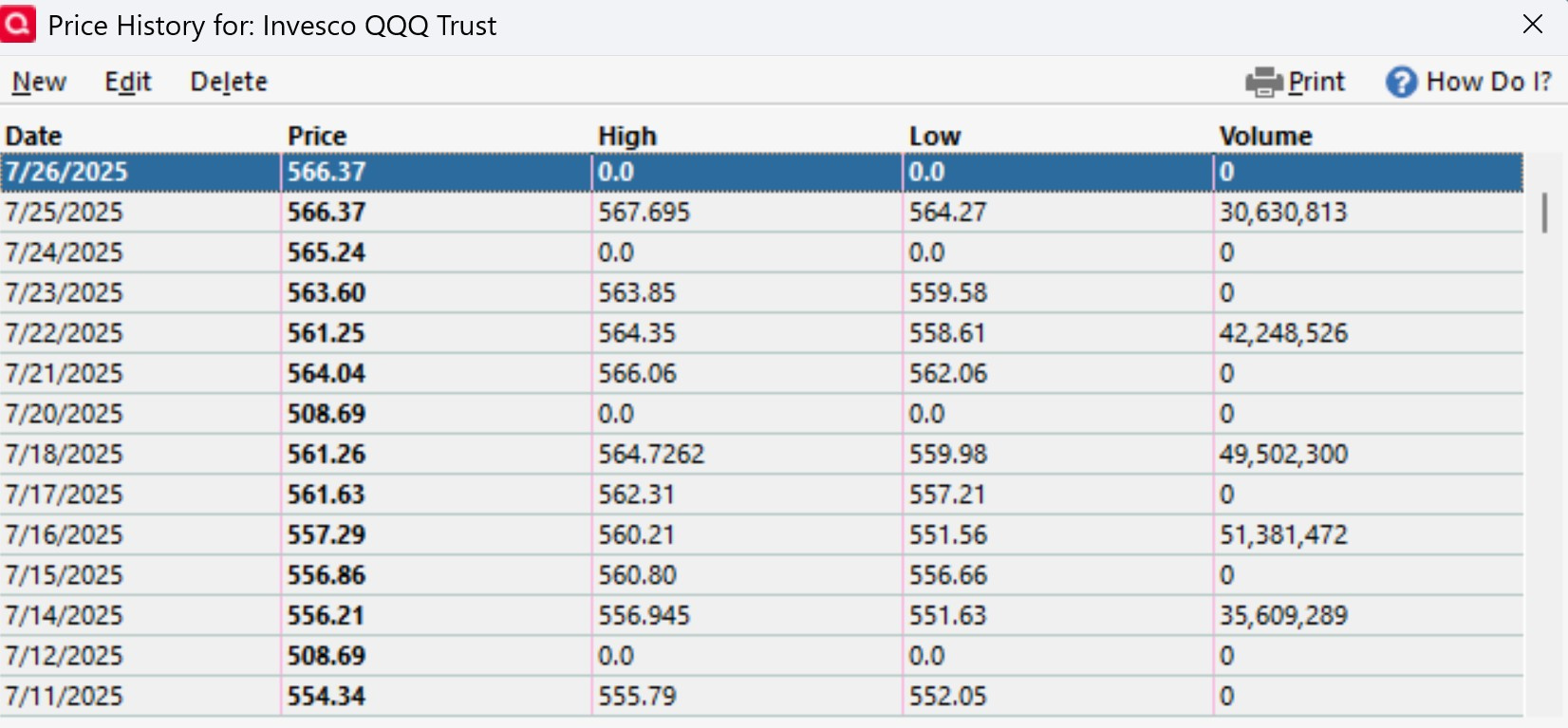Click the volume value 35,609,289
Viewport: 1568px width, 728px height.
pyautogui.click(x=1283, y=616)
